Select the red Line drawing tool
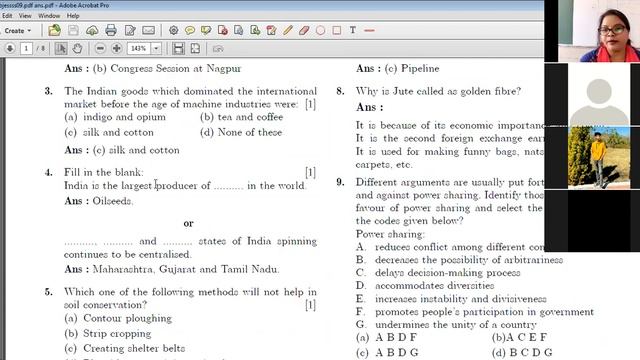Viewport: 640px width, 360px height. point(369,30)
